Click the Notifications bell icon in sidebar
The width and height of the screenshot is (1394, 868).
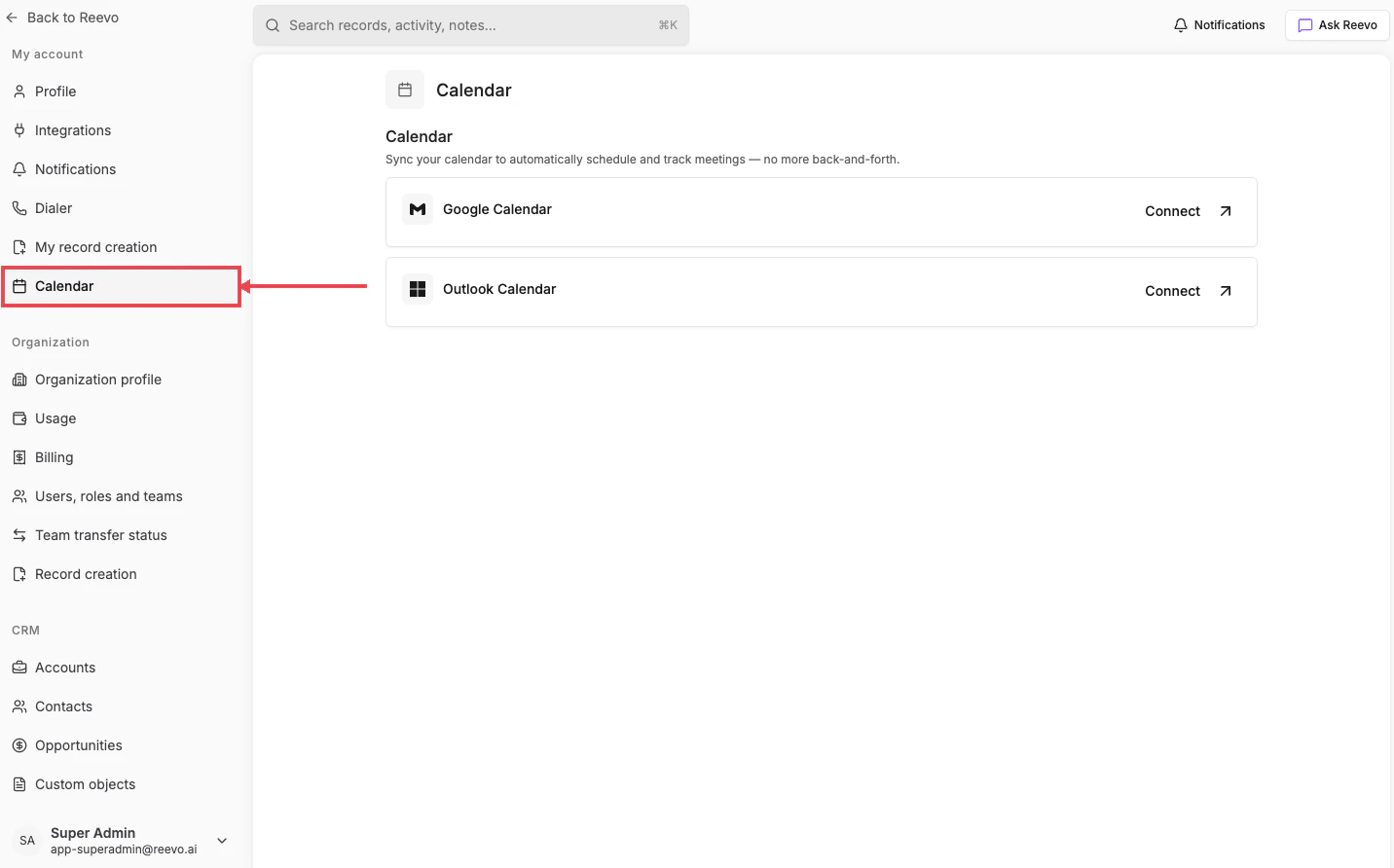pyautogui.click(x=19, y=169)
